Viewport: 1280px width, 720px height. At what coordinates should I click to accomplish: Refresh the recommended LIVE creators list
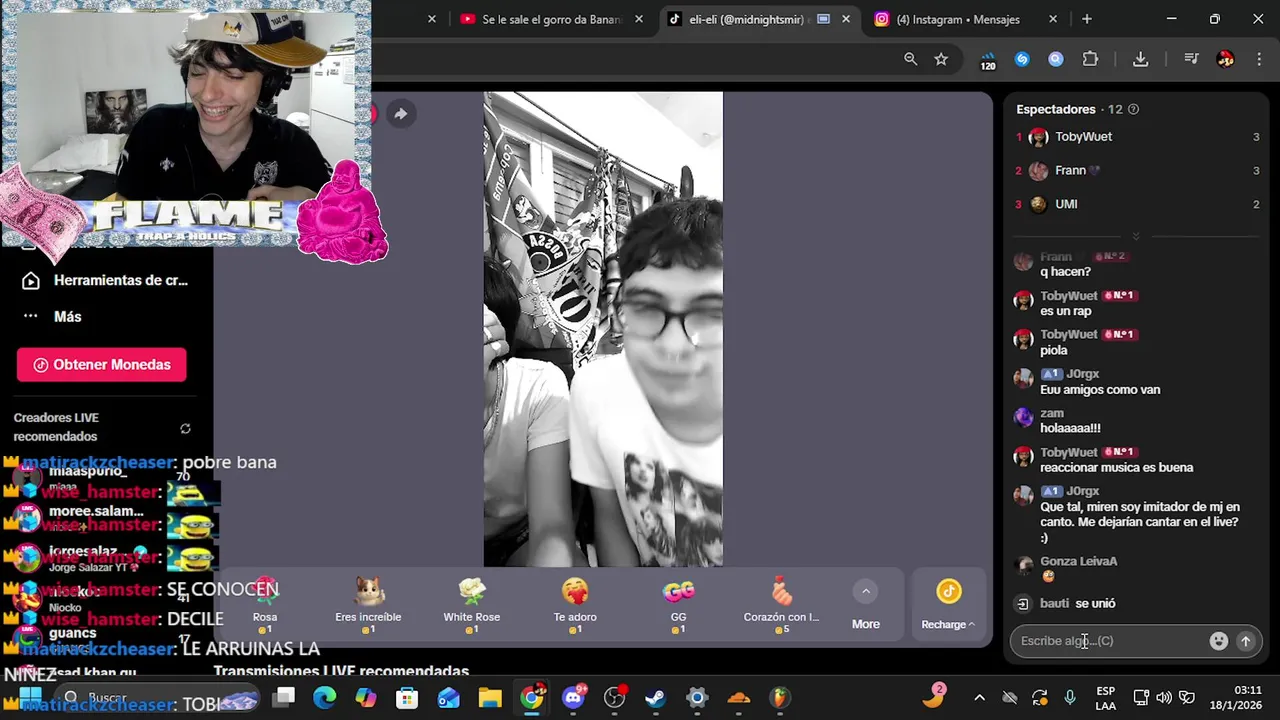point(185,428)
